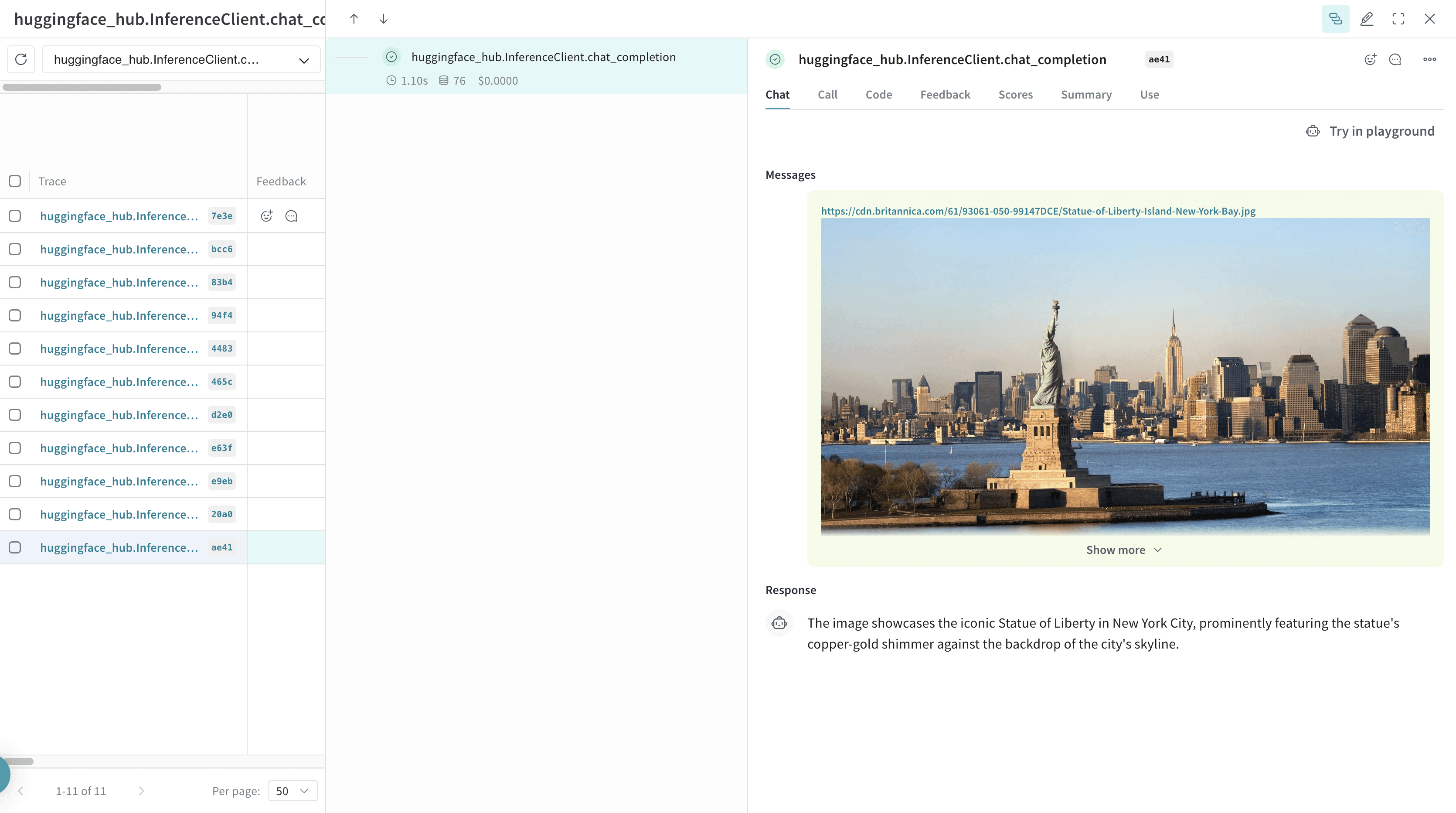The width and height of the screenshot is (1456, 813).
Task: Check the box for trace 94f4
Action: pyautogui.click(x=15, y=315)
